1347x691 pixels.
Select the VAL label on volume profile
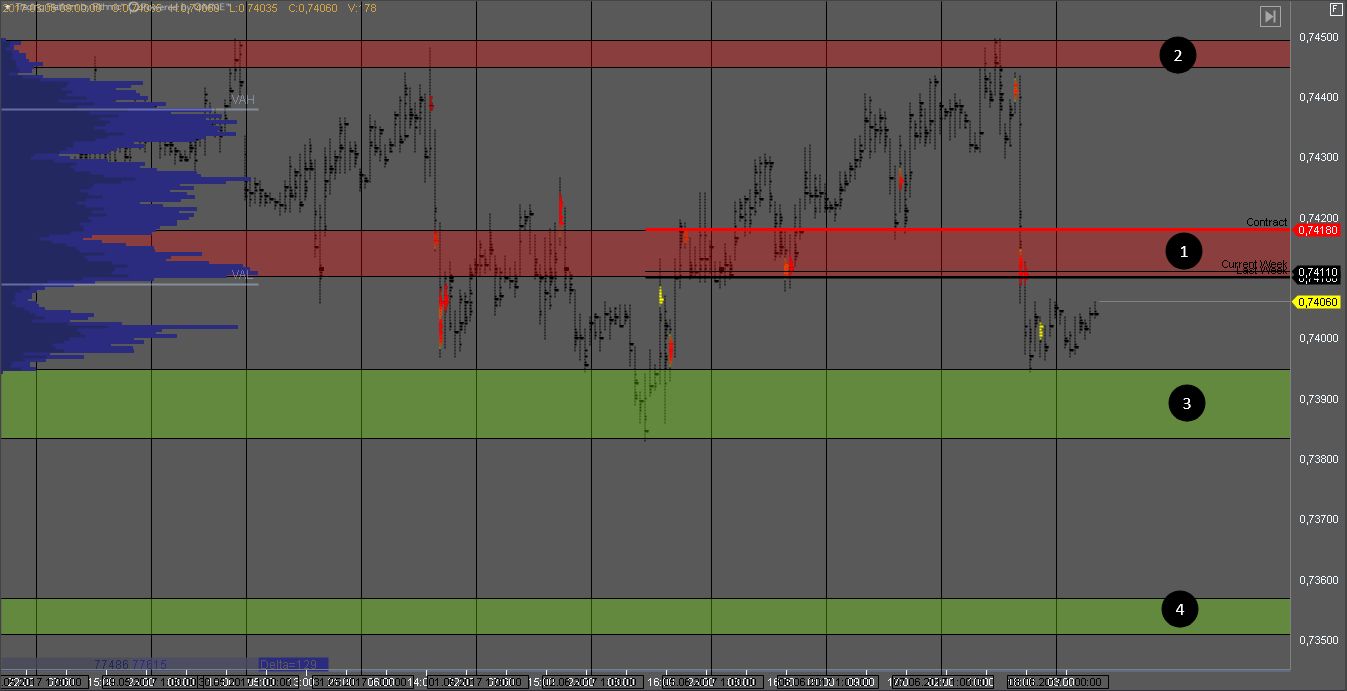tap(242, 273)
